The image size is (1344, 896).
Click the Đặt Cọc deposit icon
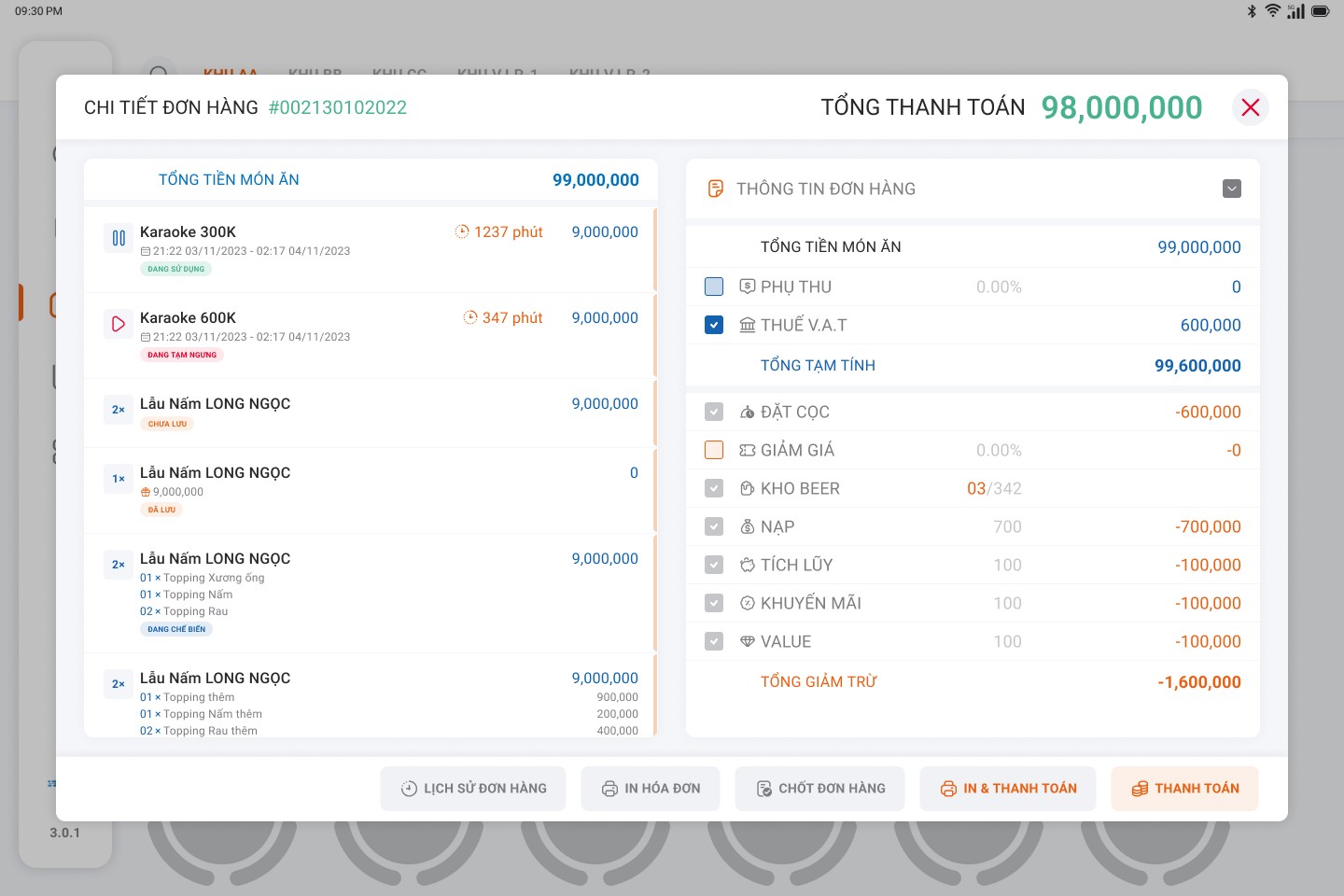coord(748,412)
